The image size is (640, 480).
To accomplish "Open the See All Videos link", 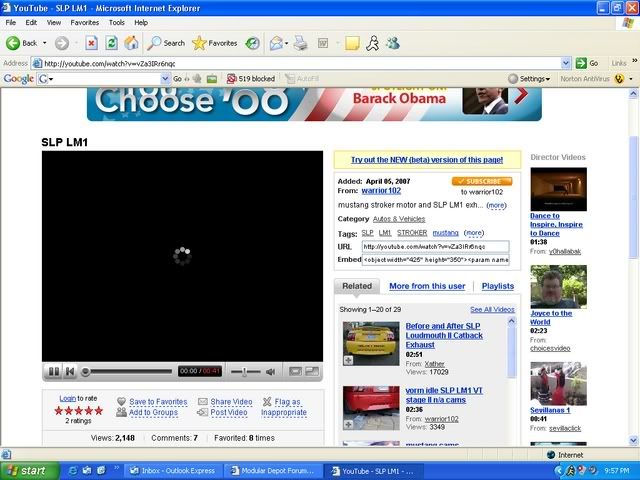I will coord(492,309).
